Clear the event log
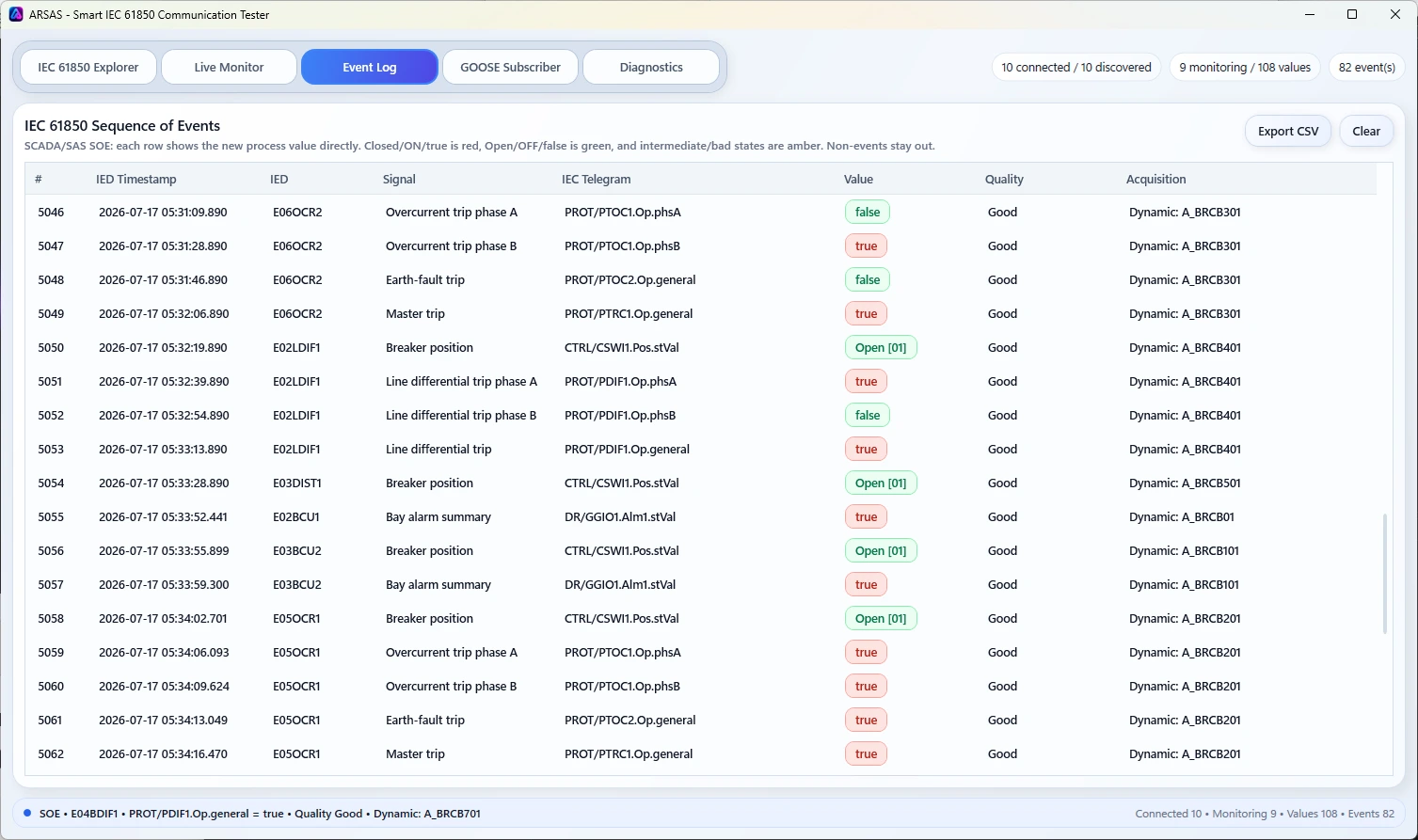 click(1366, 131)
